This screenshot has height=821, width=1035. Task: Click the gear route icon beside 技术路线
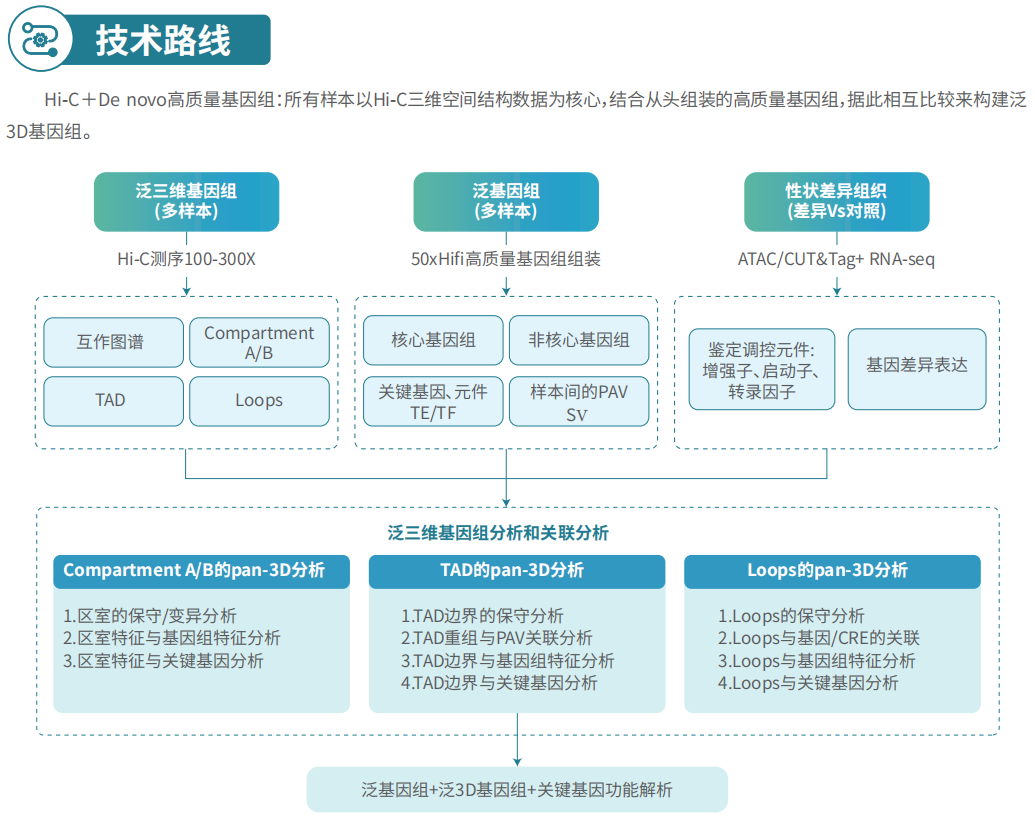40,39
